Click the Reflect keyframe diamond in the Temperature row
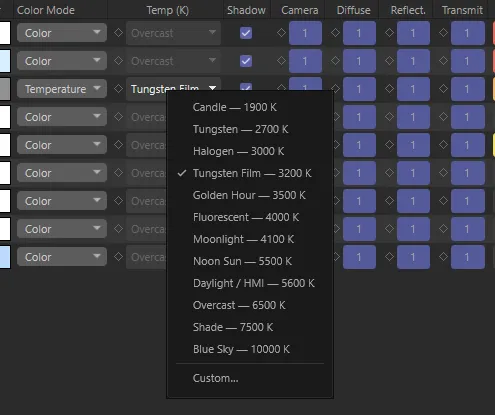The width and height of the screenshot is (495, 415). pyautogui.click(x=389, y=89)
